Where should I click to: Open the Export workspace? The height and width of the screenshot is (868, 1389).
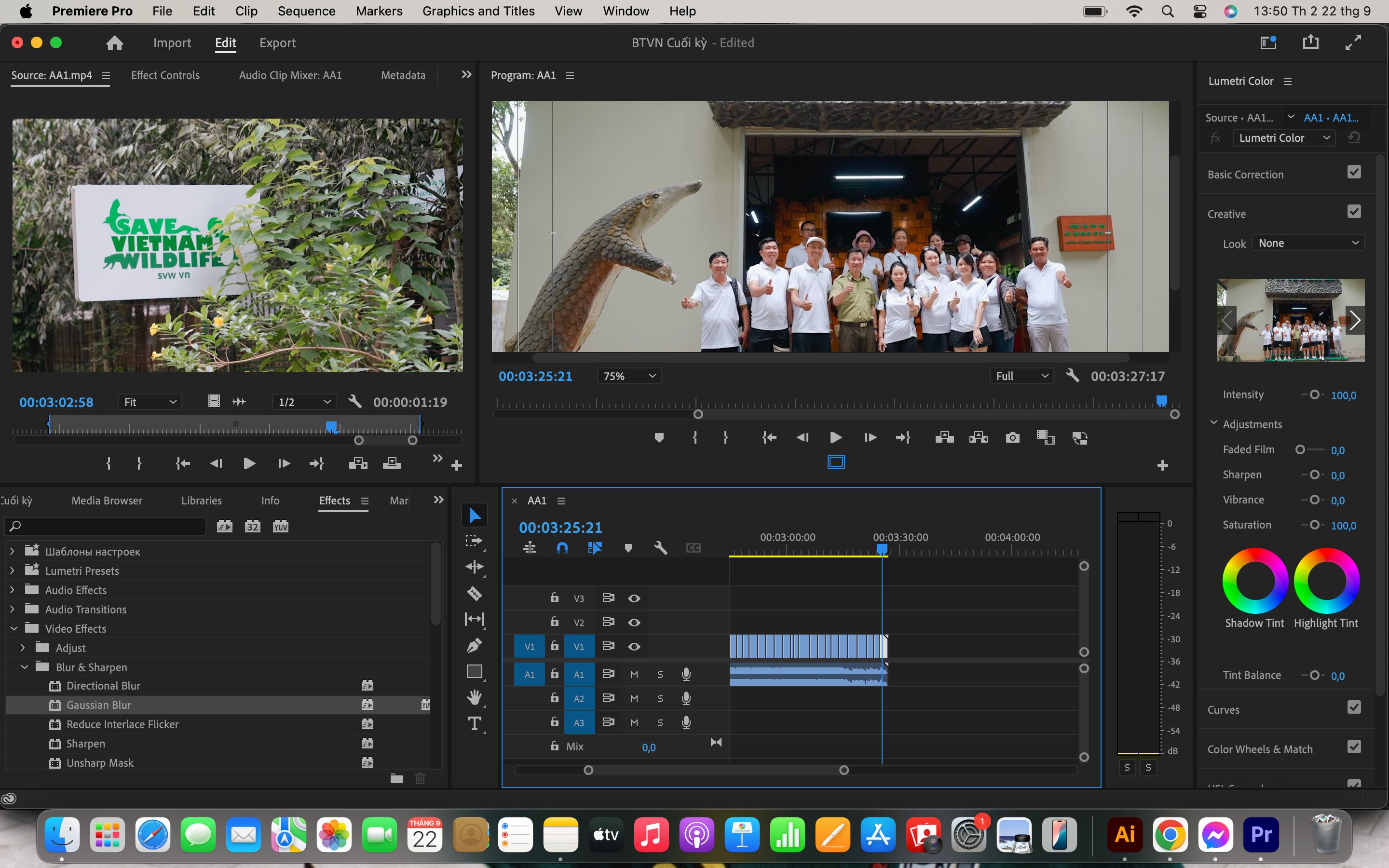pyautogui.click(x=277, y=43)
